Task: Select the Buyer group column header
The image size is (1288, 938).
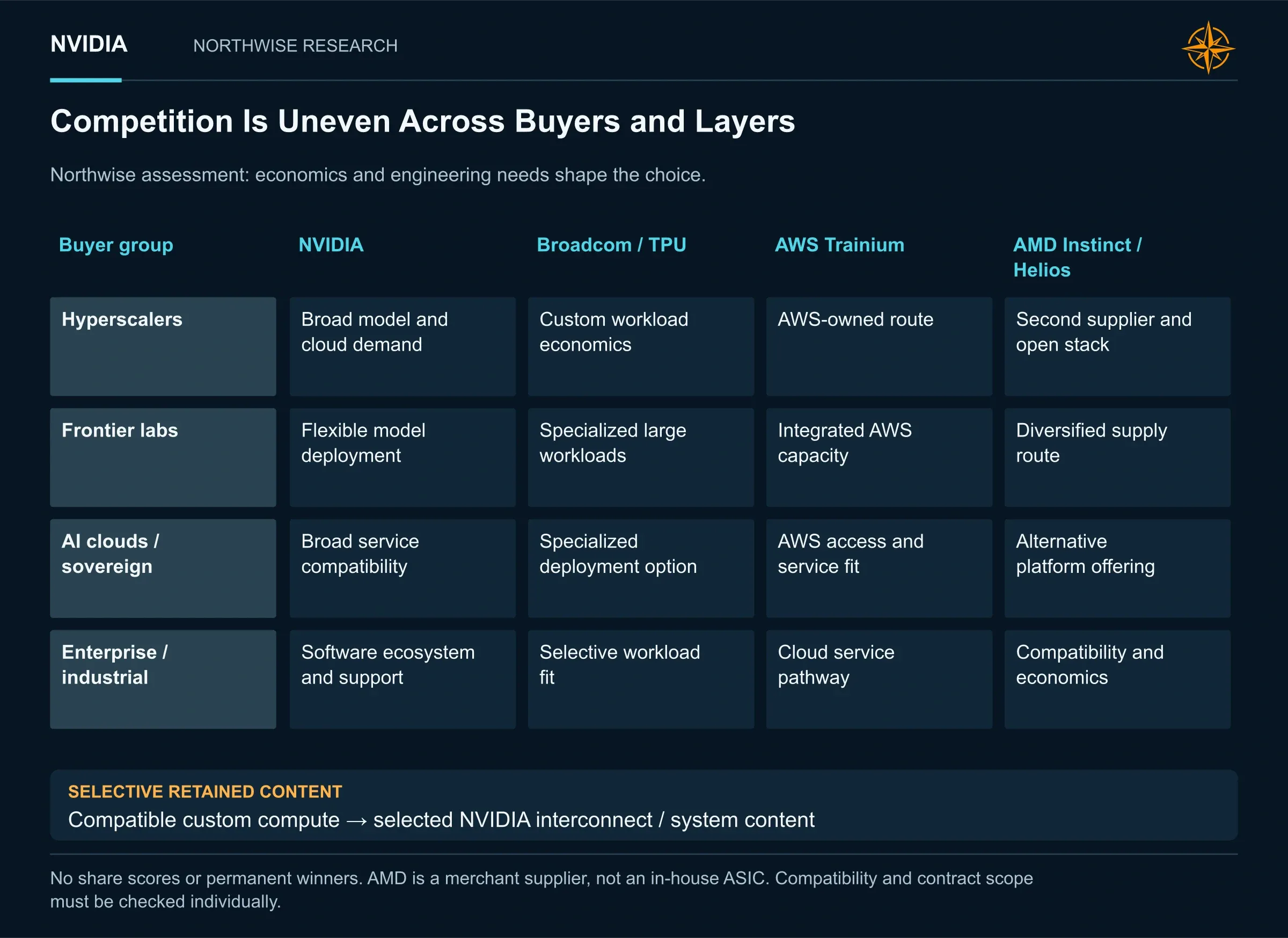Action: pyautogui.click(x=116, y=245)
